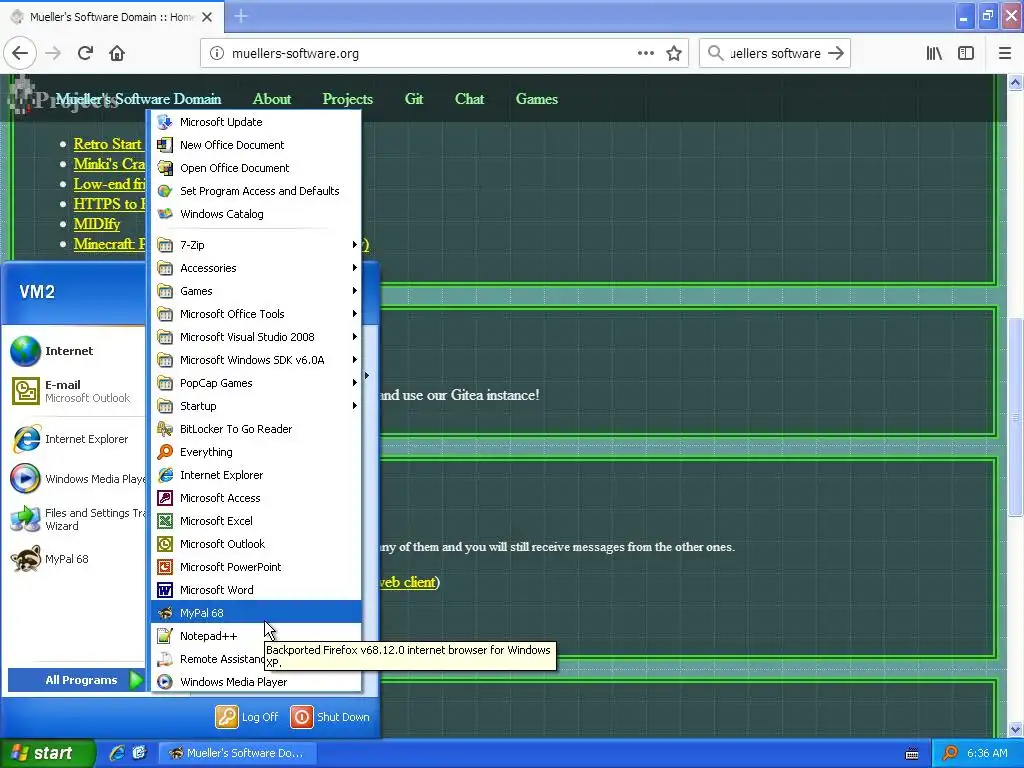Click in the browser search box
Screen dimensions: 1024x768
tap(775, 54)
